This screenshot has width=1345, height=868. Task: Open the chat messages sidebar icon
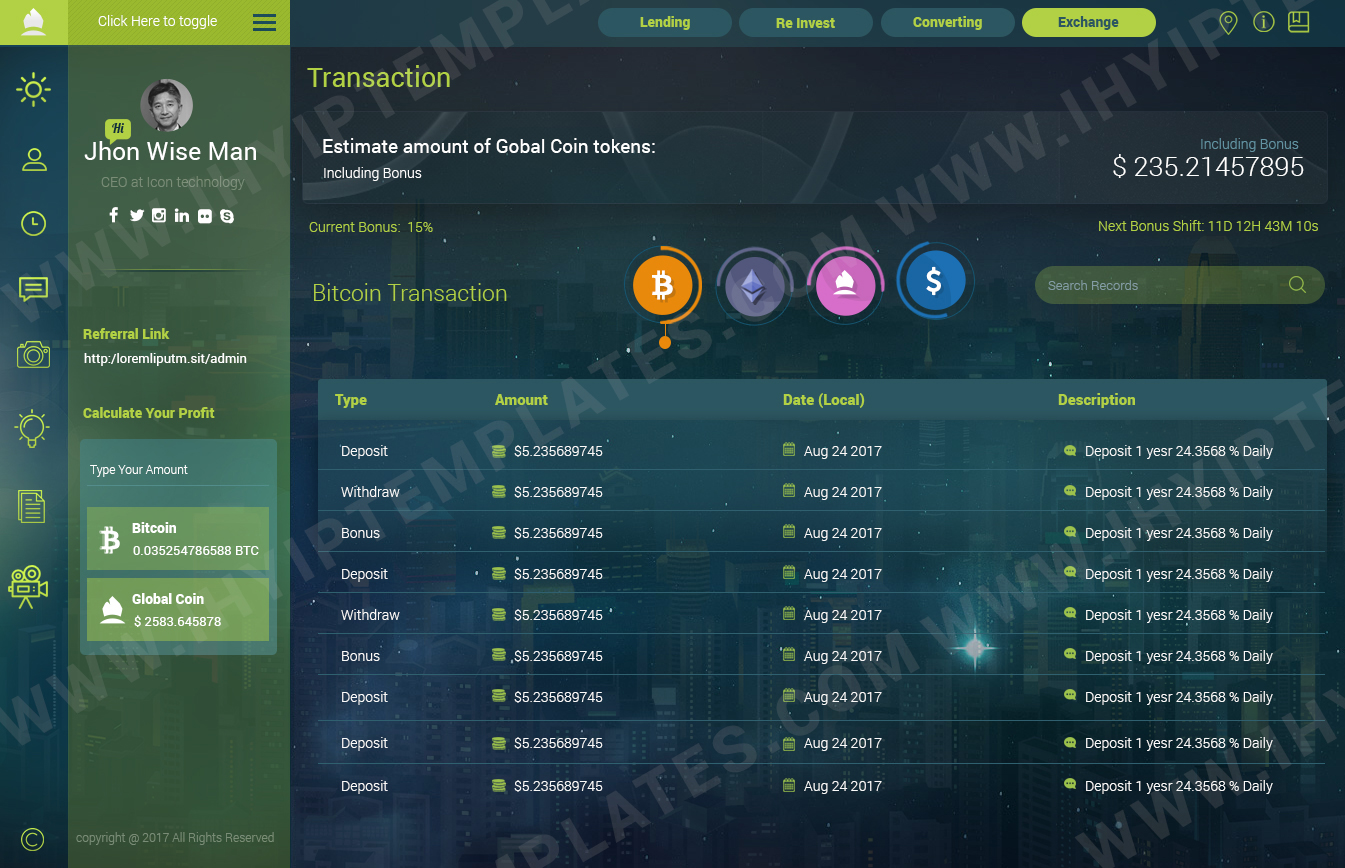(33, 289)
